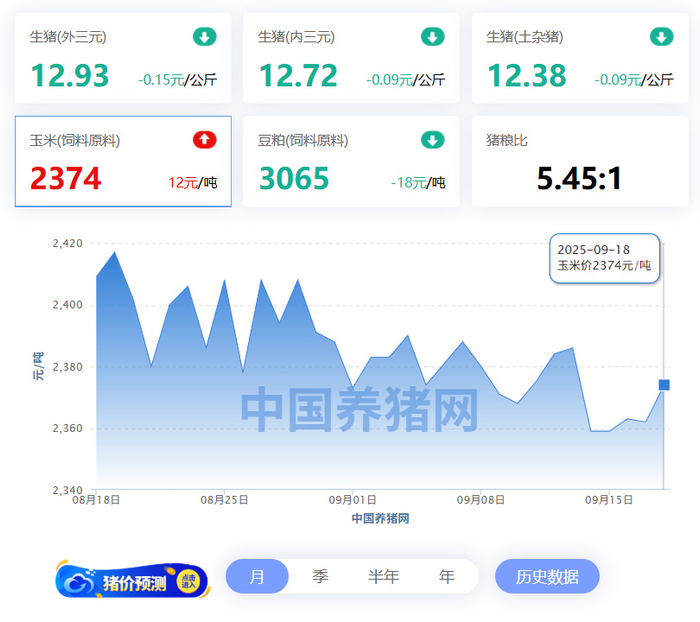The image size is (700, 622).
Task: Switch chart to 月 range tab
Action: 257,576
